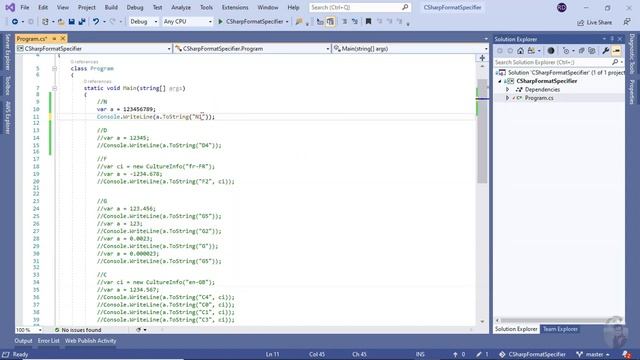Click the notifications icon in the status bar
640x360 pixels.
coord(627,354)
